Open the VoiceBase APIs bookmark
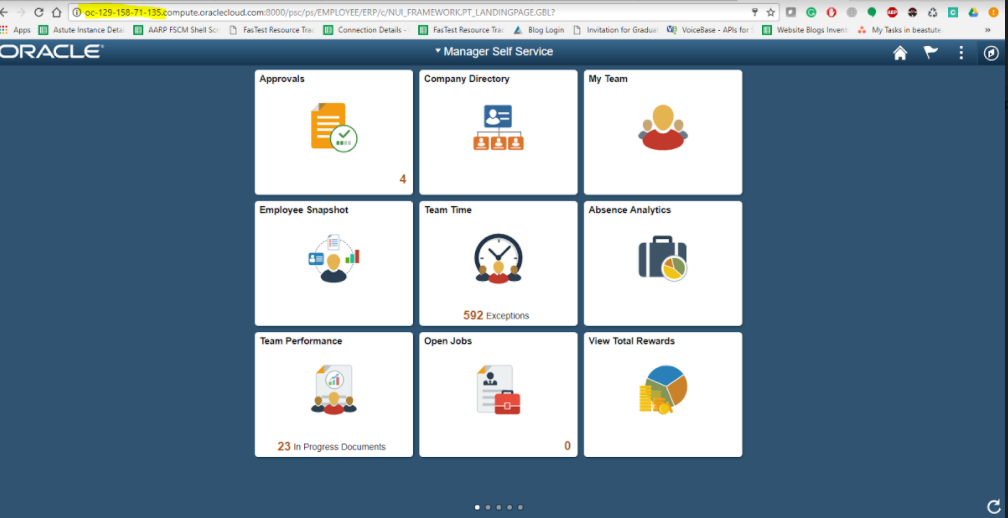The height and width of the screenshot is (518, 1008). tap(710, 30)
